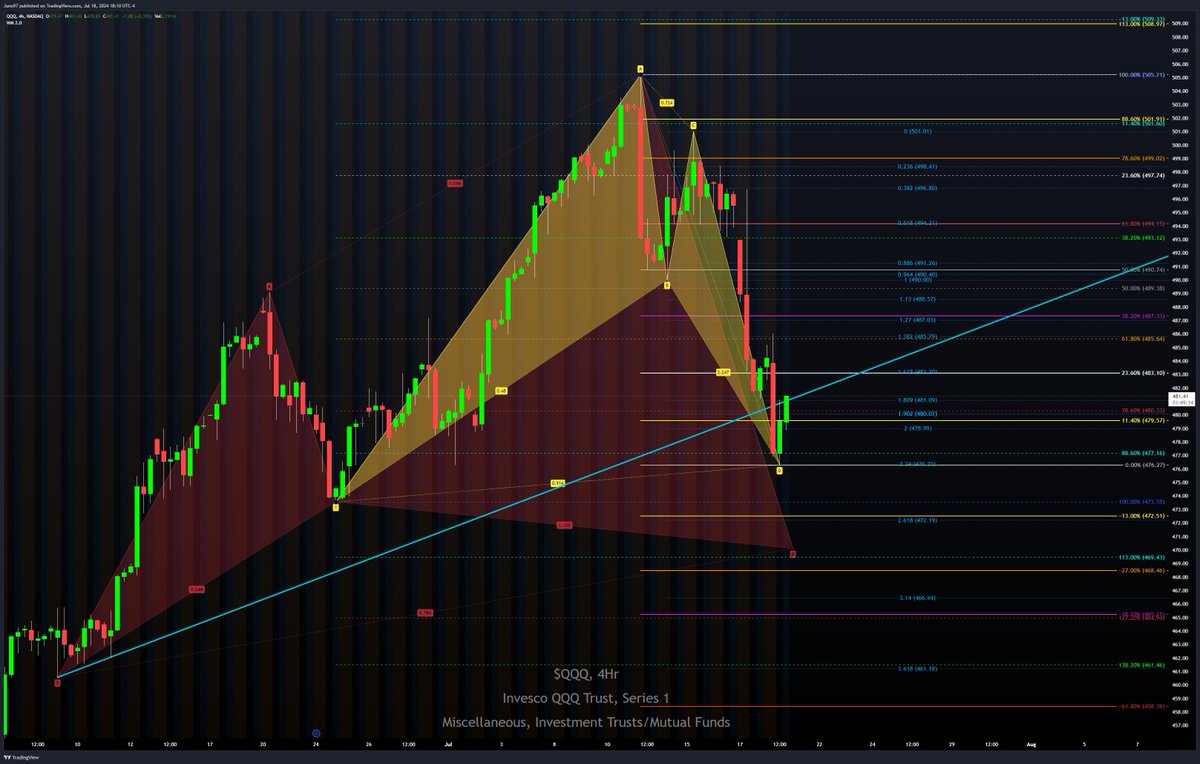1200x764 pixels.
Task: Select the '0.236 (498.41)' Fibonacci label
Action: pyautogui.click(x=917, y=167)
